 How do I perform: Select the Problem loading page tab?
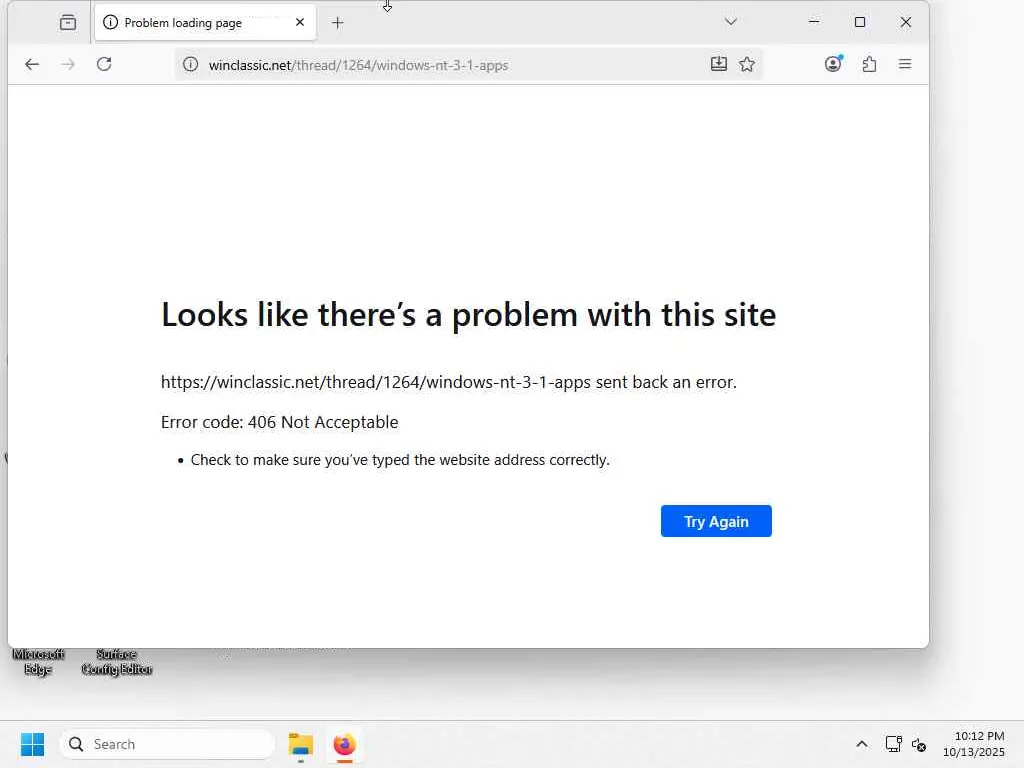205,23
